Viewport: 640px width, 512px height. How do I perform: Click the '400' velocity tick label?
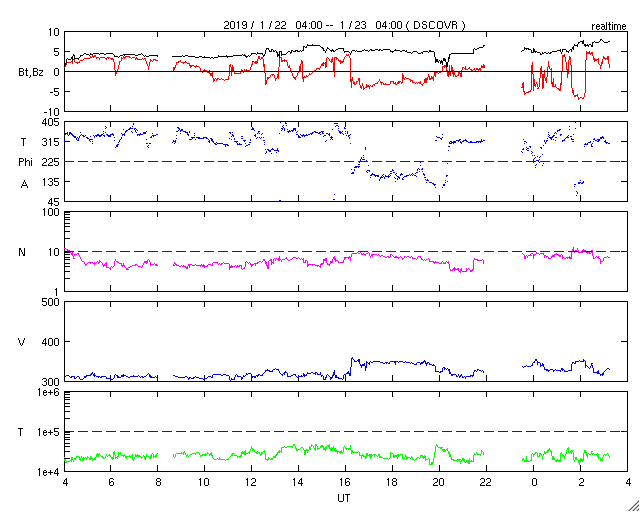51,342
